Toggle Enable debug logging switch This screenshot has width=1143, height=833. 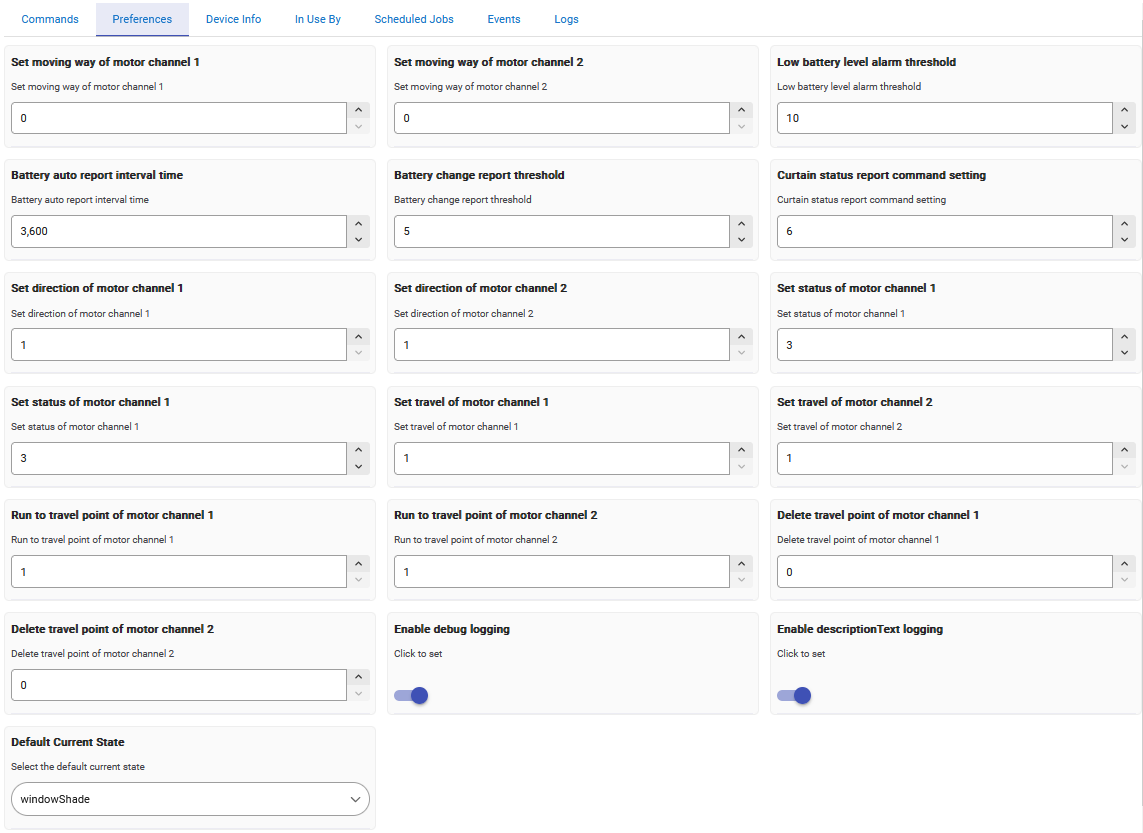[411, 695]
